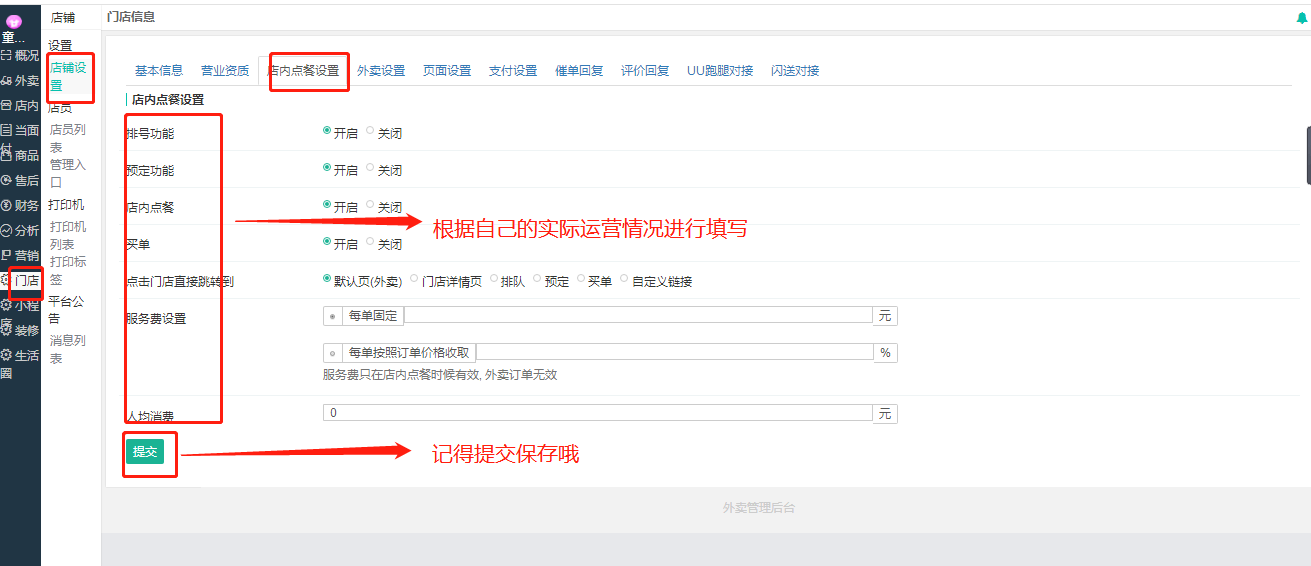Open 打印标签 in the submenu
This screenshot has height=566, width=1311.
click(69, 270)
